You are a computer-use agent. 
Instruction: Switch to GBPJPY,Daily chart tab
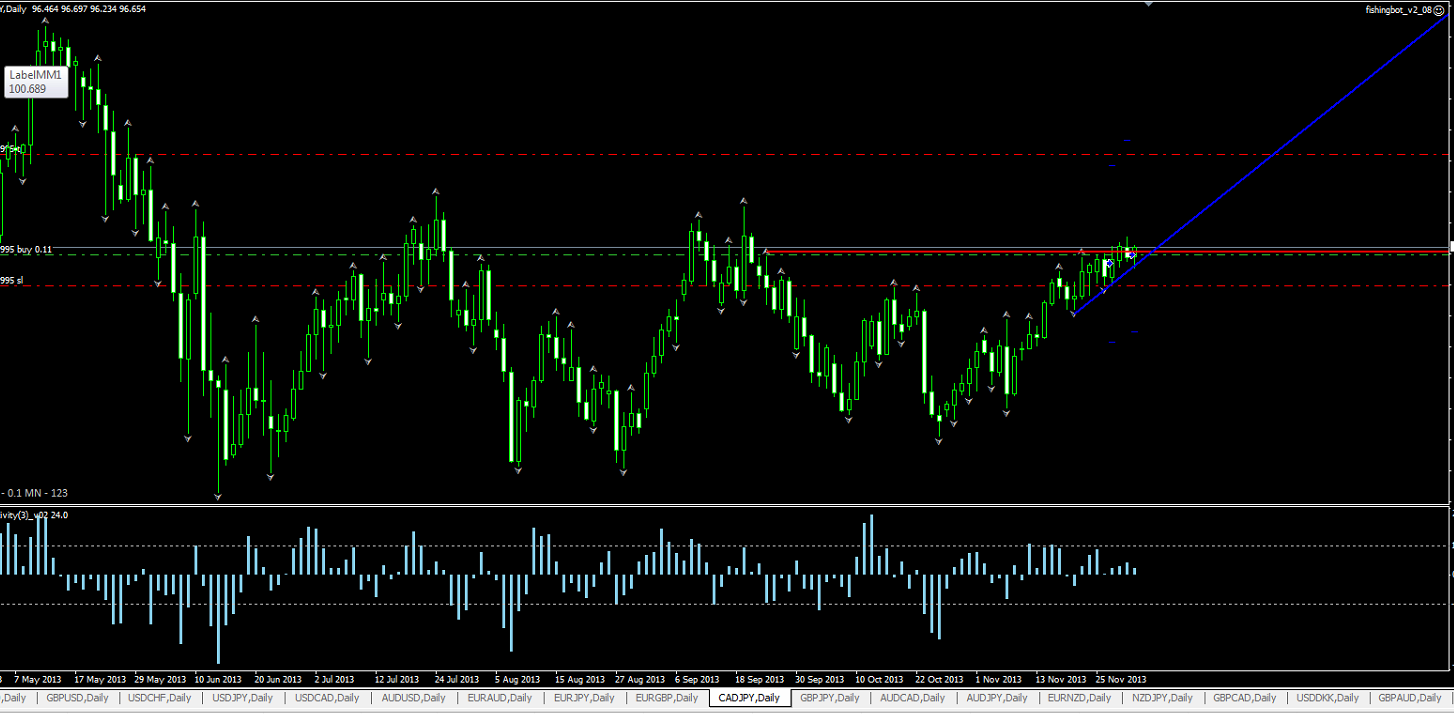[831, 698]
